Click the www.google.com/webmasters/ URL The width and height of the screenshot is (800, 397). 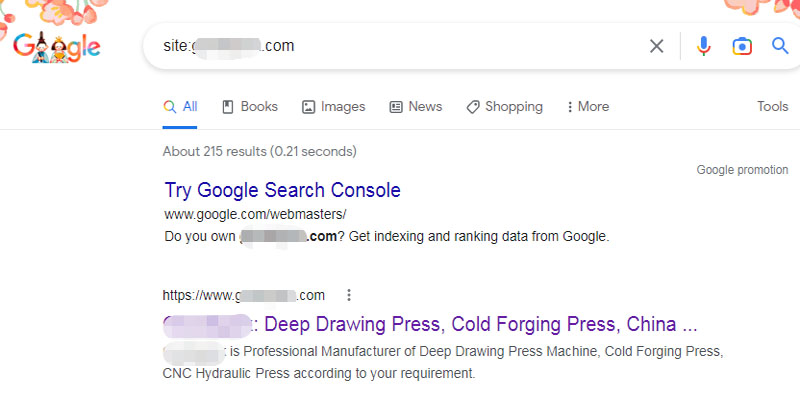pos(256,214)
